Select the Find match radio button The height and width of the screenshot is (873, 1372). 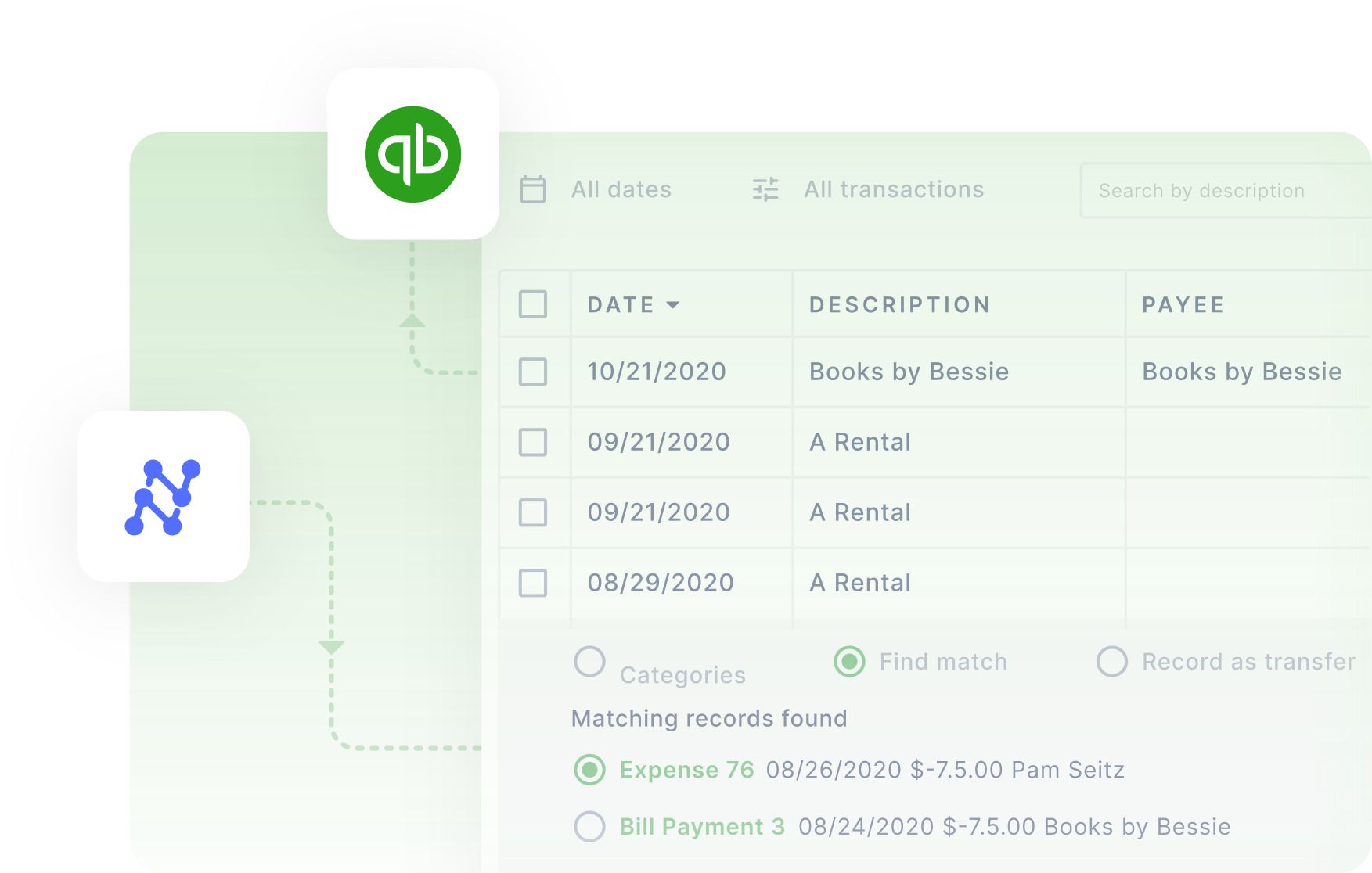[x=850, y=662]
